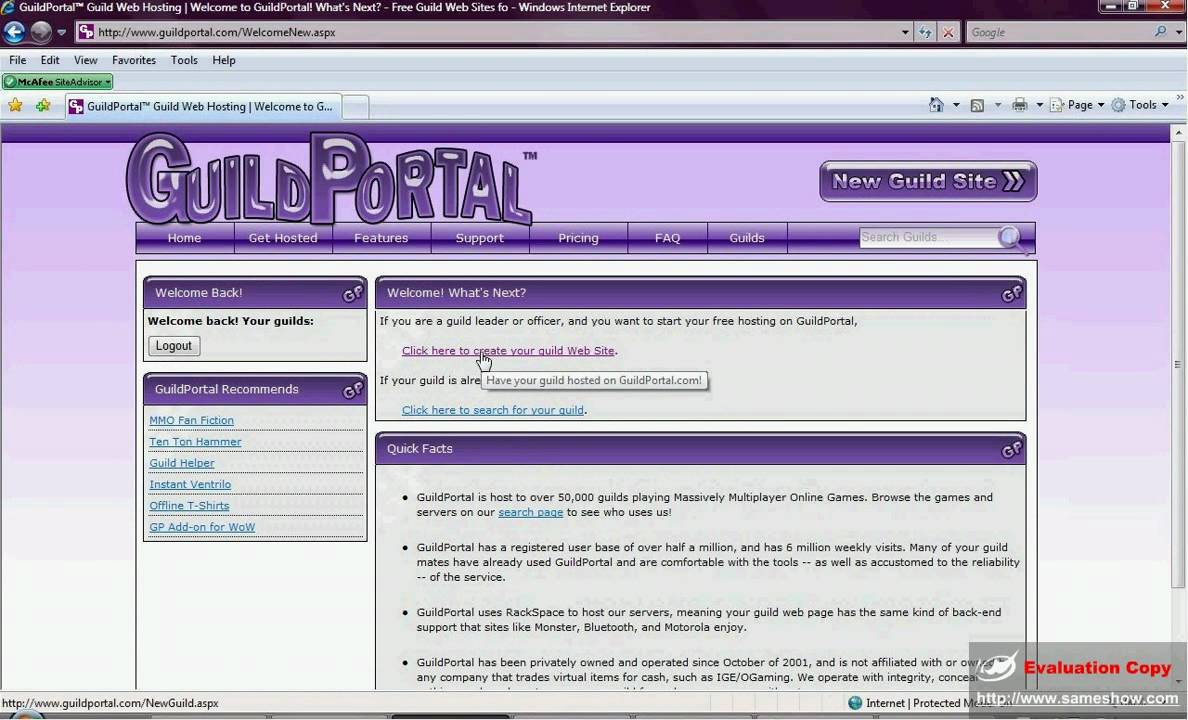
Task: Click the GuildPortal site icon in address bar
Action: pyautogui.click(x=86, y=32)
